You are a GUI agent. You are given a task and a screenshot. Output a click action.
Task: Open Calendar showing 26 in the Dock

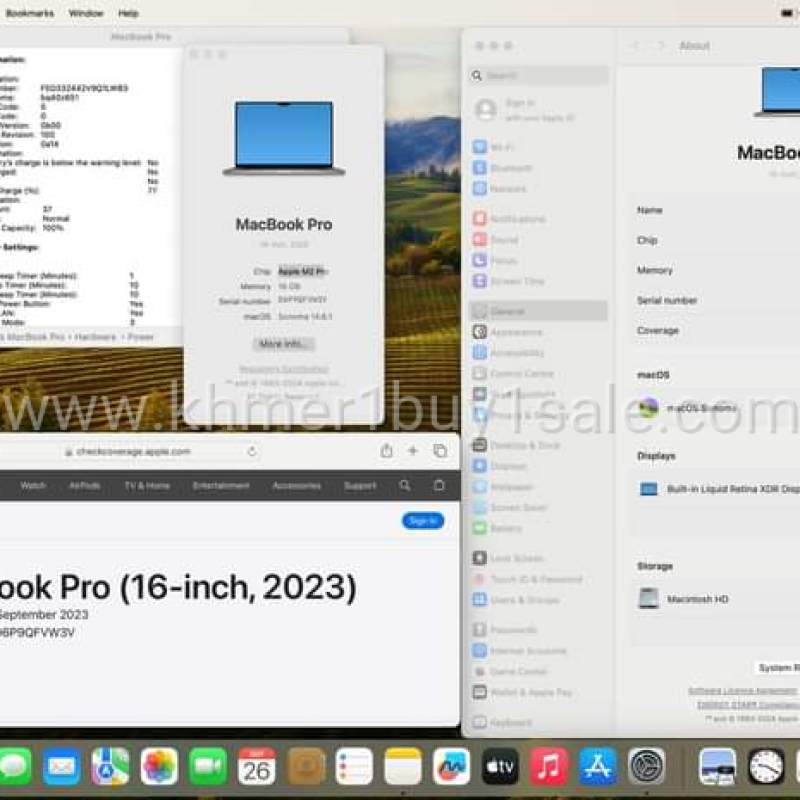click(257, 766)
